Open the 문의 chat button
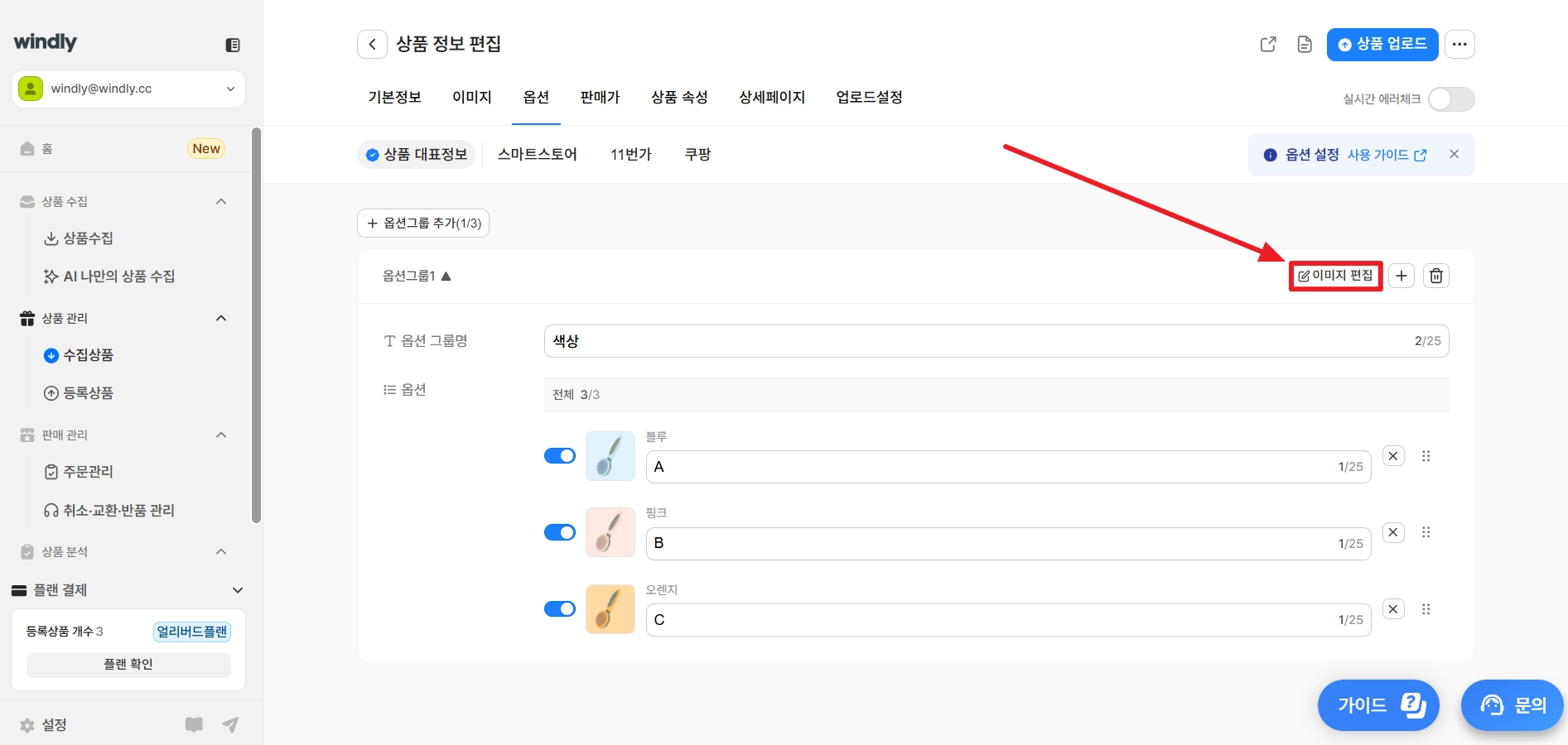The height and width of the screenshot is (745, 1568). click(x=1512, y=705)
